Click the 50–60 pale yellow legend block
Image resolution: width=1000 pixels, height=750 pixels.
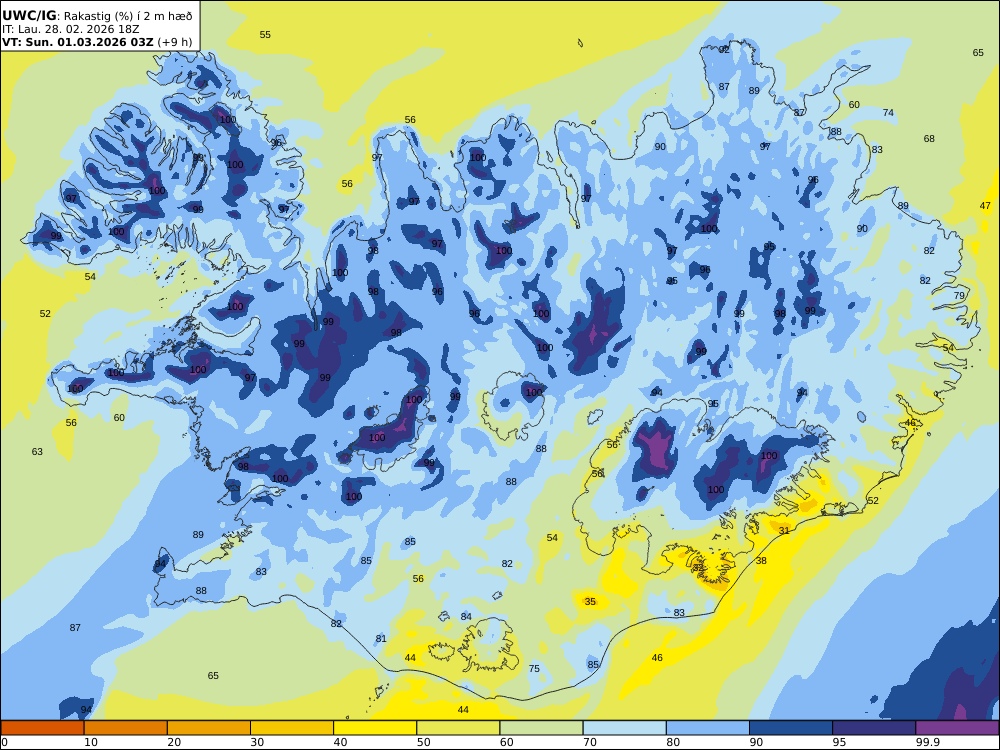(458, 728)
